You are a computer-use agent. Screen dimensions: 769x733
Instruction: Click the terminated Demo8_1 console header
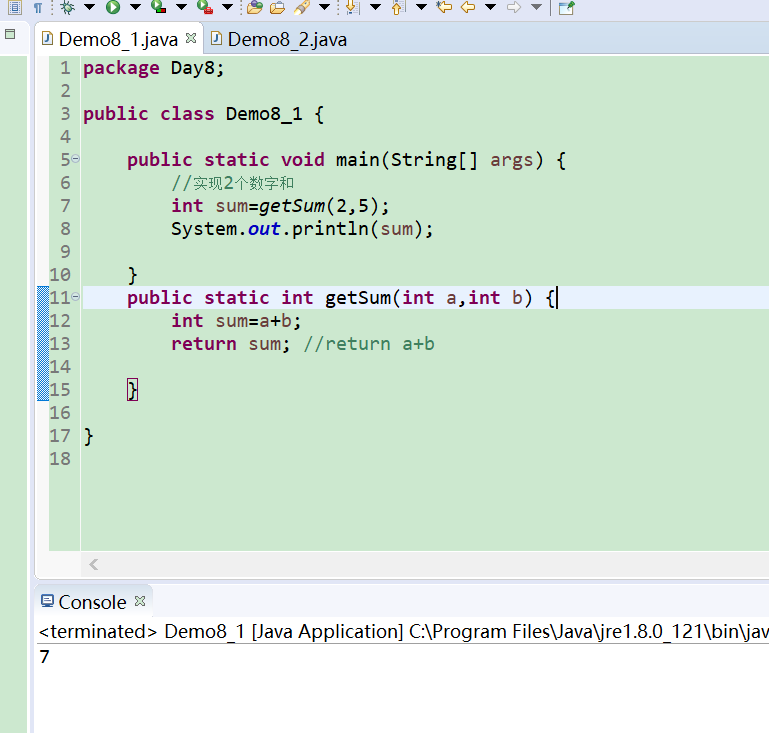point(403,632)
